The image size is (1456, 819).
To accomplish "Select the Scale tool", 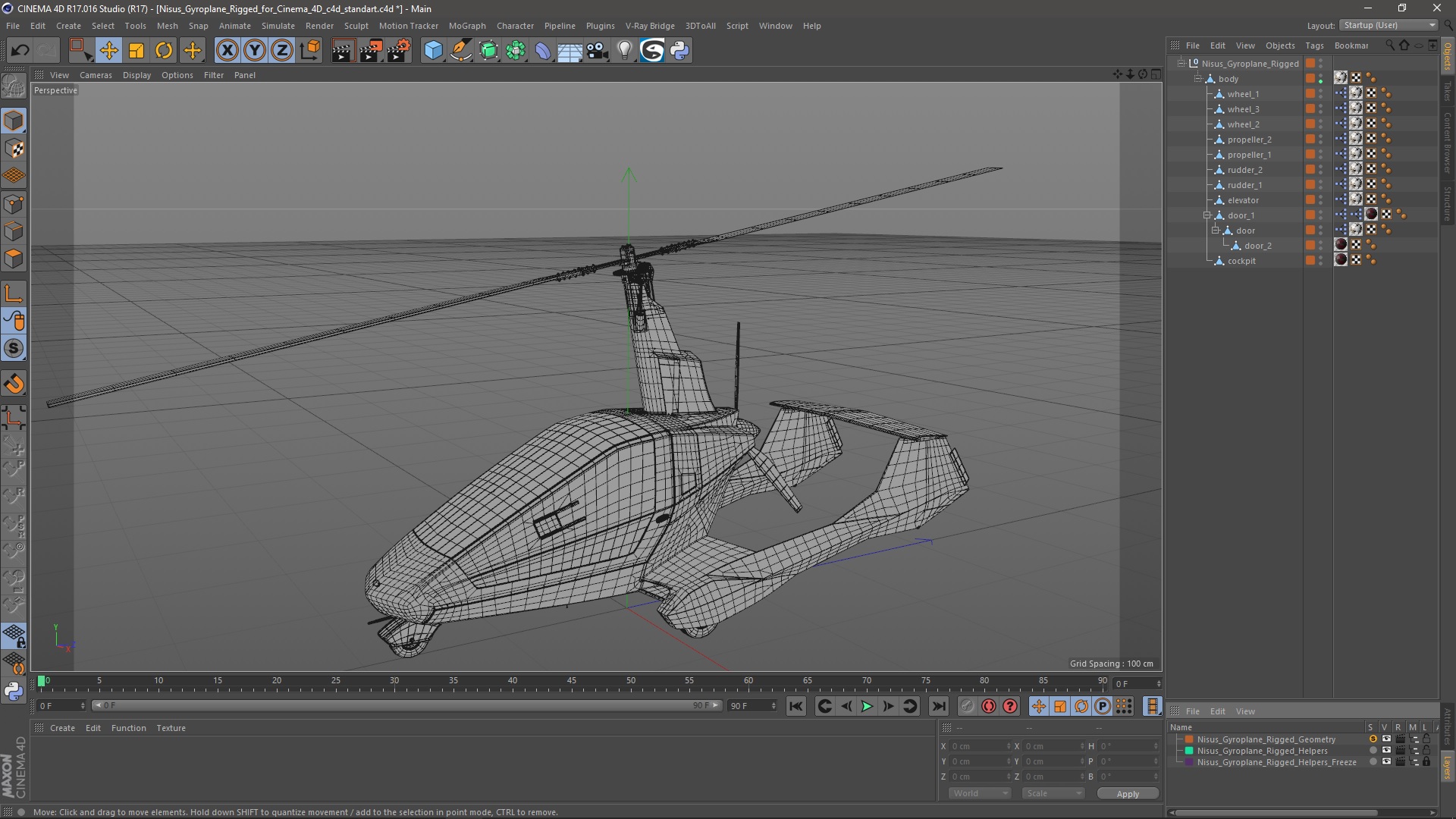I will coord(136,51).
